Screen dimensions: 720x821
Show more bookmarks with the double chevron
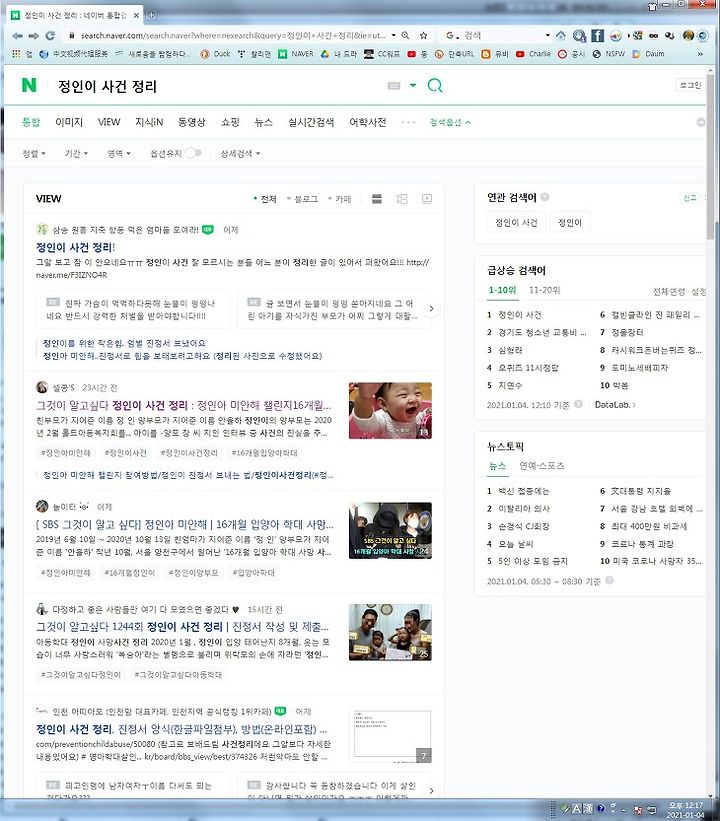pos(701,54)
